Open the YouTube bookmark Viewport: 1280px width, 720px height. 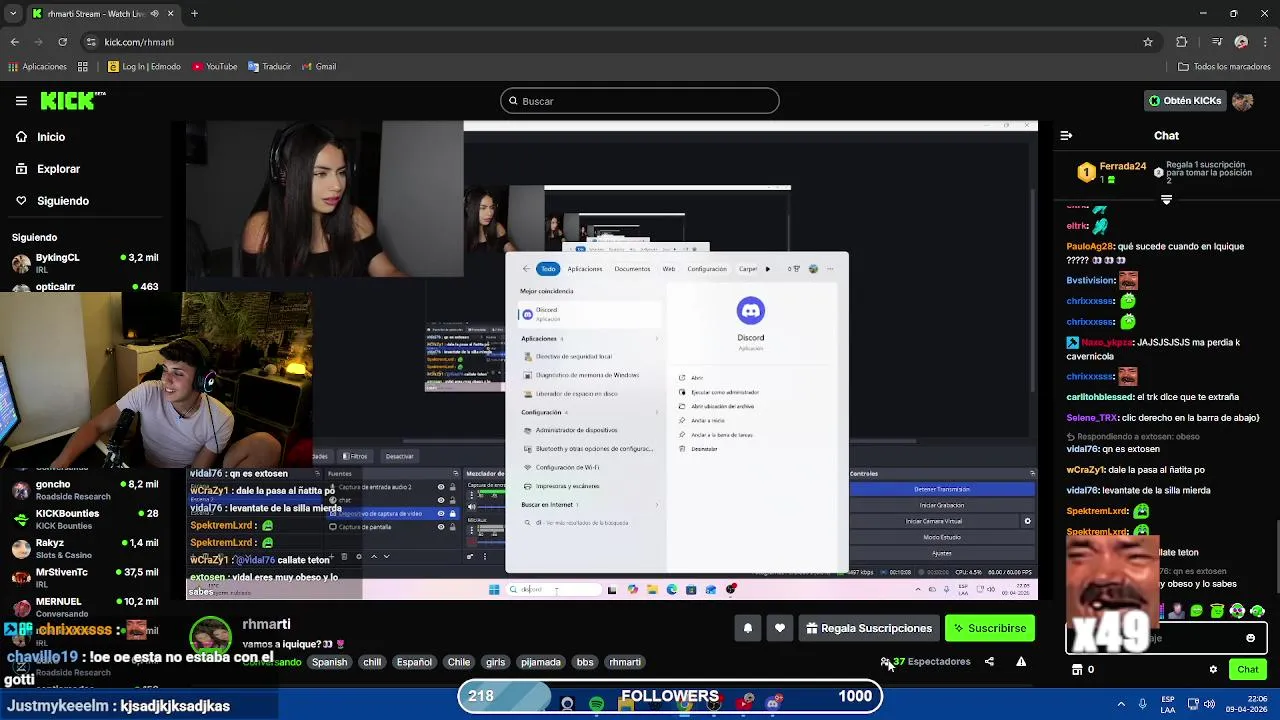(215, 67)
